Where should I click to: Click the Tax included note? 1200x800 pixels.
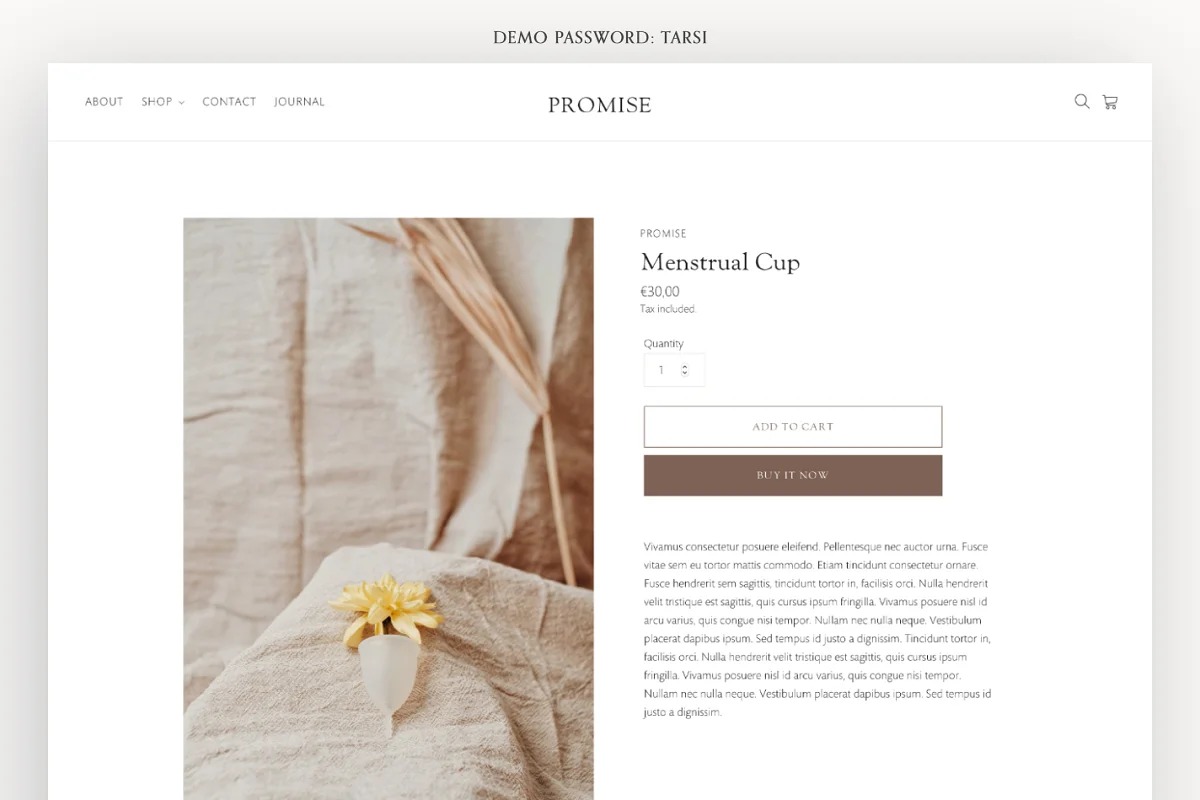pos(668,310)
